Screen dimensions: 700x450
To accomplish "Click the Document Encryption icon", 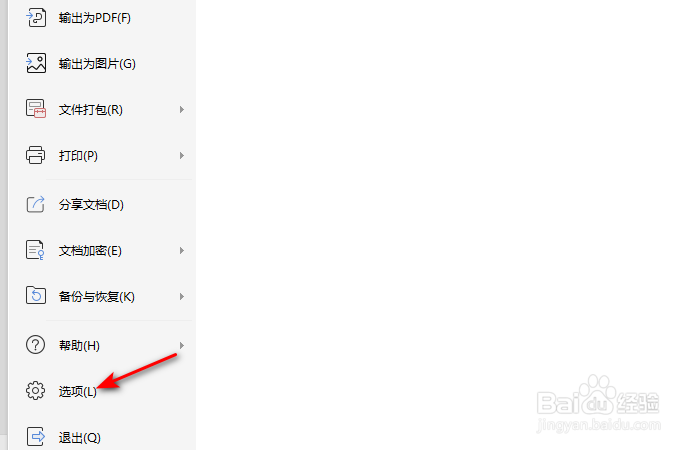I will click(36, 250).
